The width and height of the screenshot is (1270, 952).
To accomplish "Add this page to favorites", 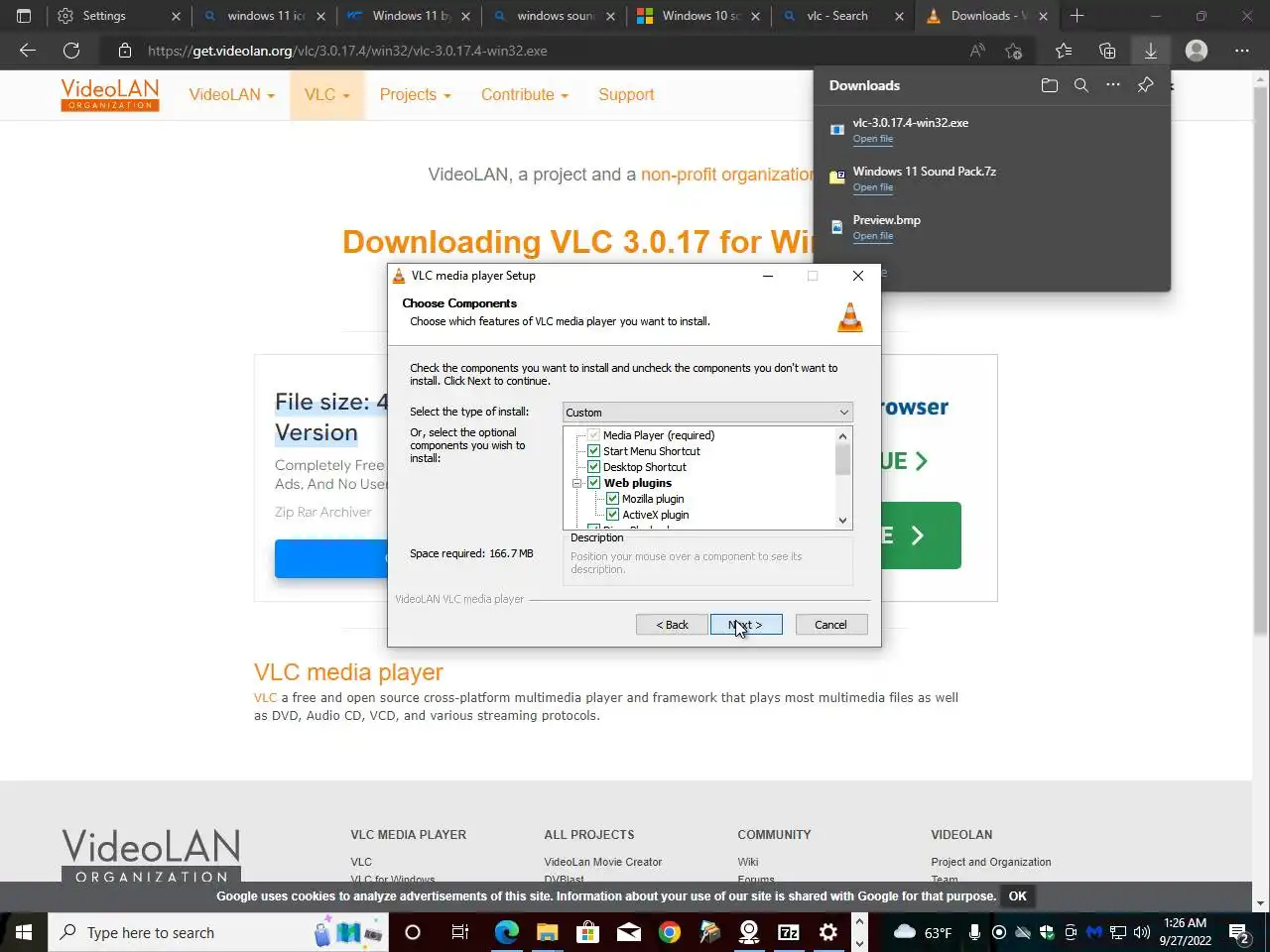I will coord(1013,51).
